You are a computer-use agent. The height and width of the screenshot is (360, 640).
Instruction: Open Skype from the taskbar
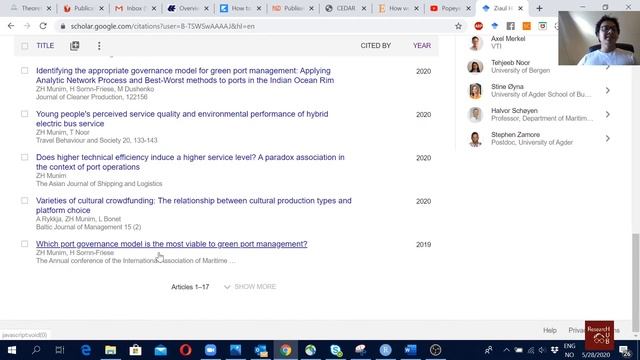coord(336,350)
